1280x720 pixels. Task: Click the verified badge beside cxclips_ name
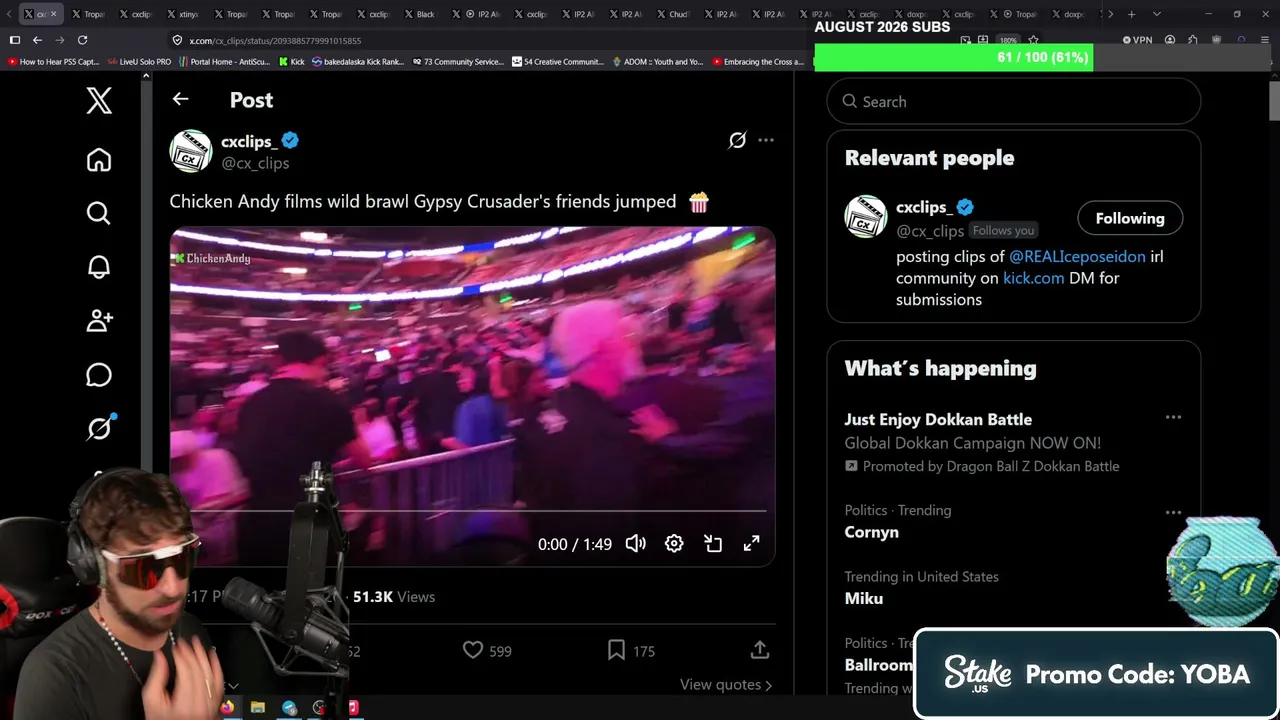tap(290, 141)
